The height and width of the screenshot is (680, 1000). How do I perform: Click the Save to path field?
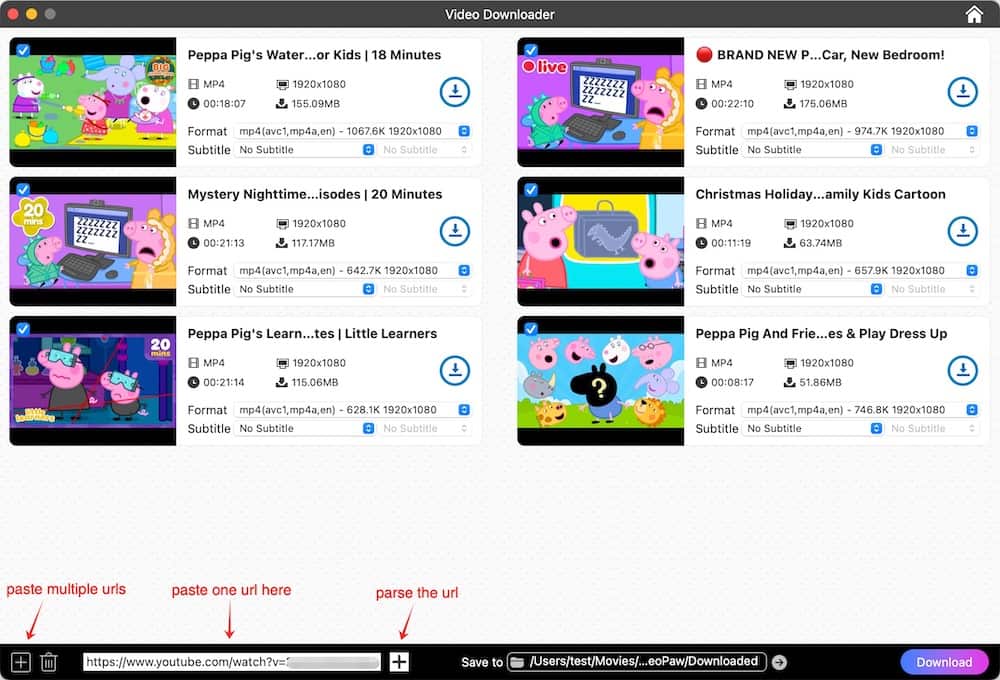(636, 662)
